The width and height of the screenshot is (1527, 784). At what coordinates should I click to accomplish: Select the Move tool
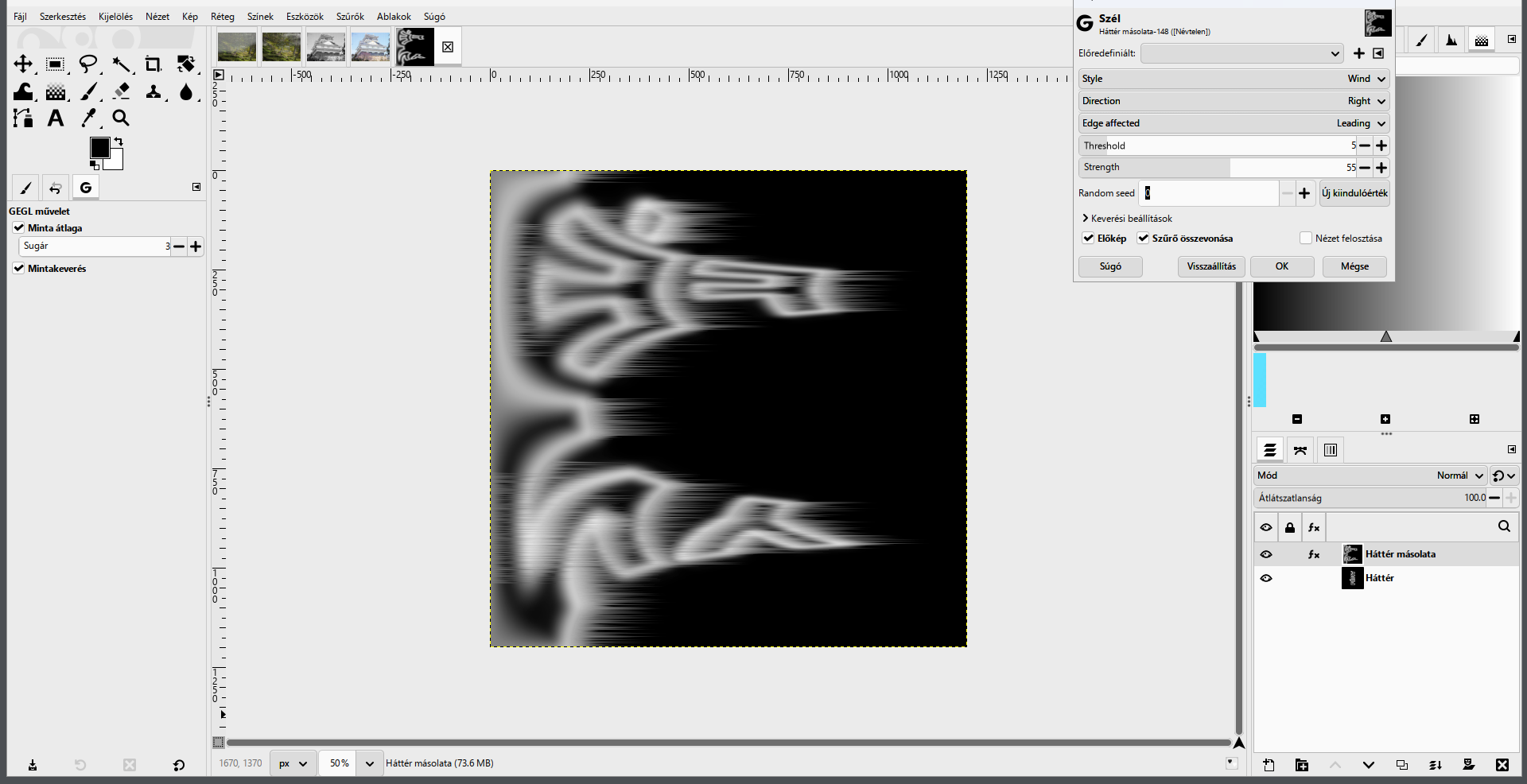[x=23, y=64]
